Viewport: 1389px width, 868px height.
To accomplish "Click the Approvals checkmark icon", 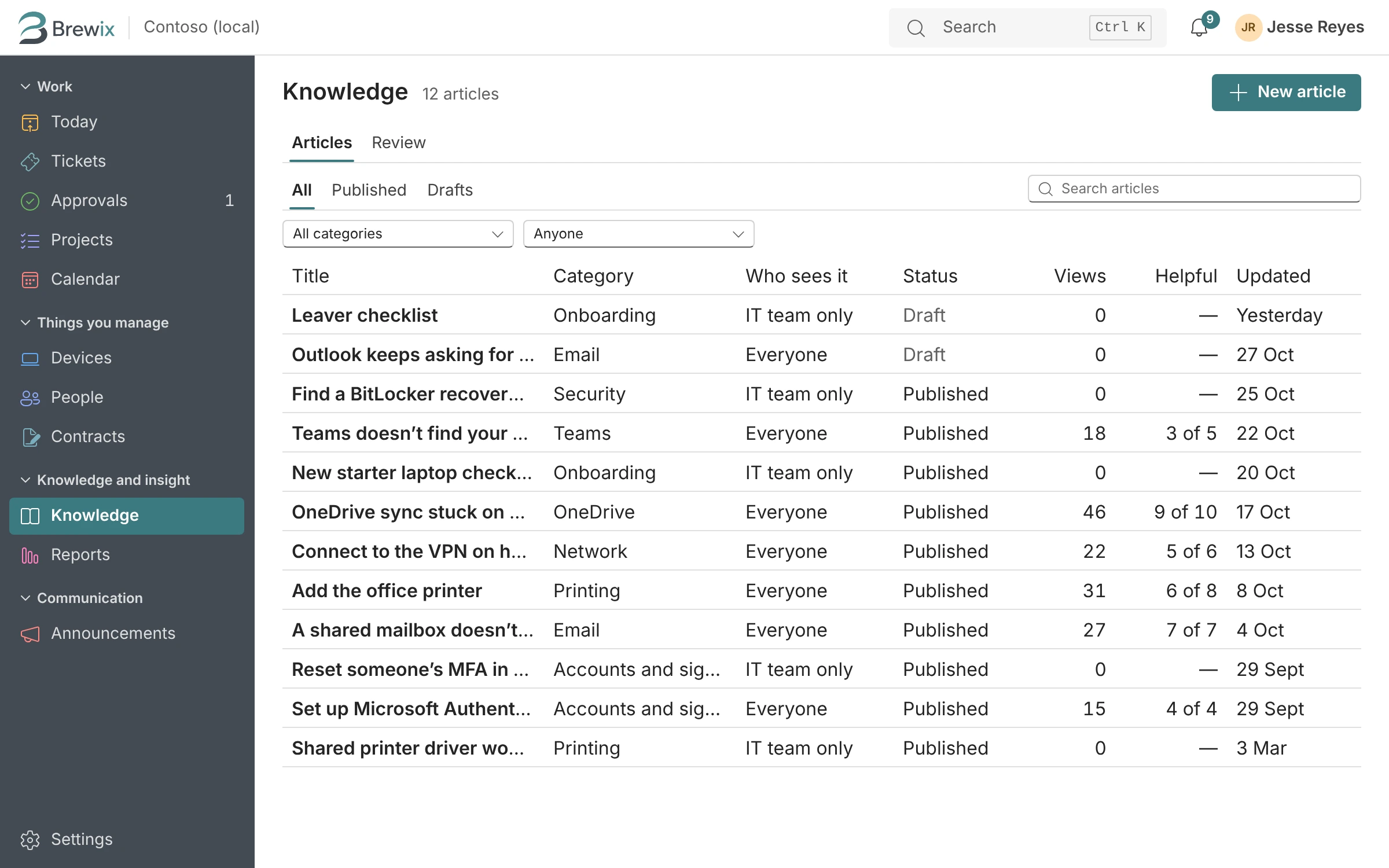I will click(30, 201).
